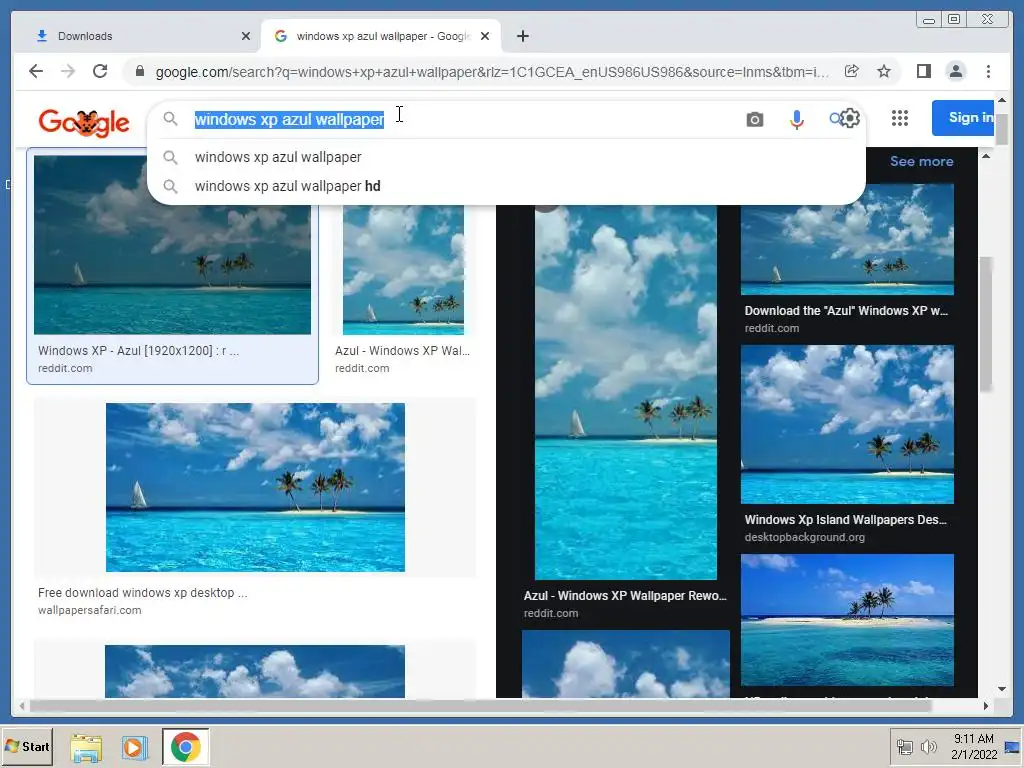The image size is (1024, 768).
Task: Click the volume speaker tray icon
Action: pyautogui.click(x=927, y=747)
